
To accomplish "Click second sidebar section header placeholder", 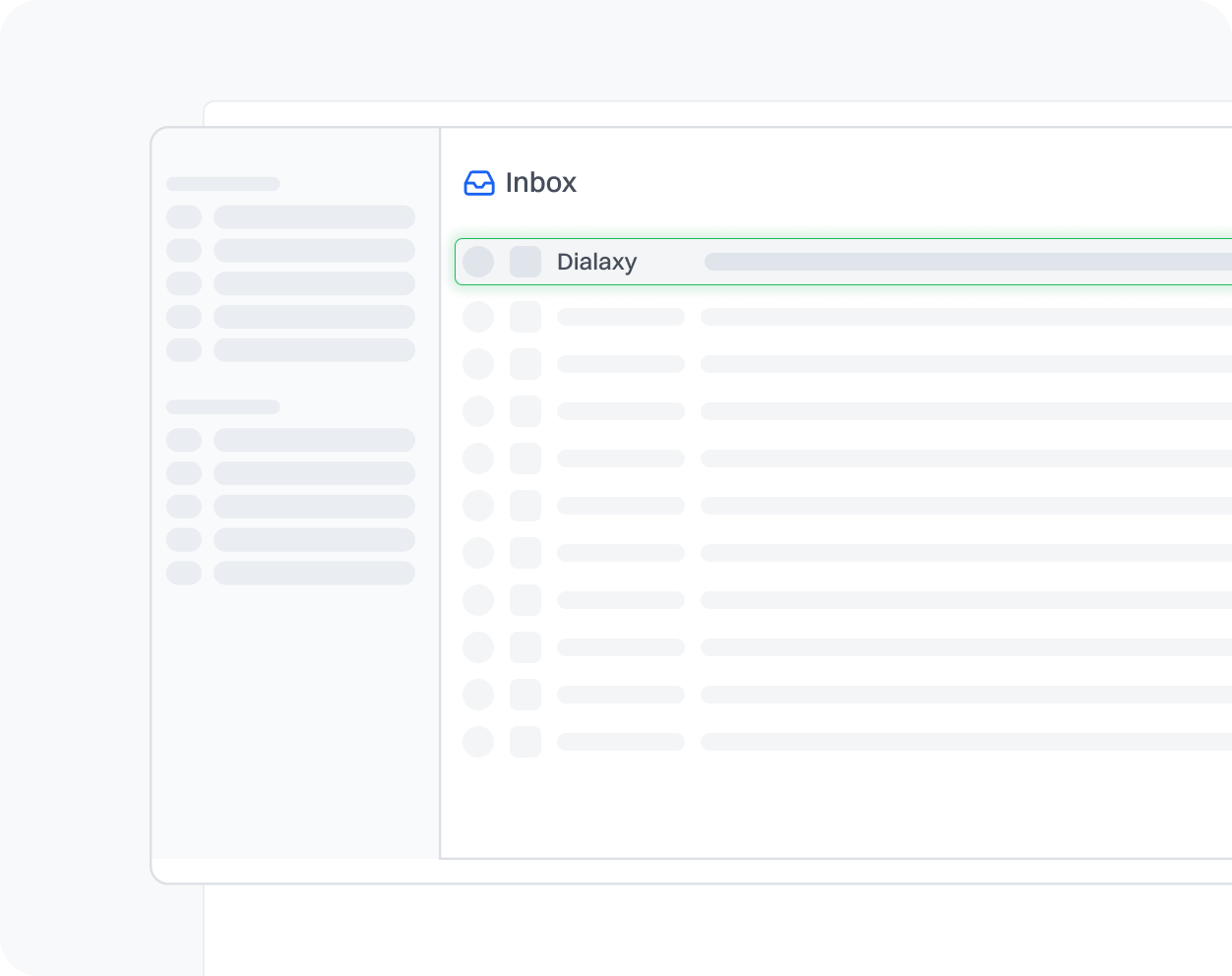I will point(223,406).
